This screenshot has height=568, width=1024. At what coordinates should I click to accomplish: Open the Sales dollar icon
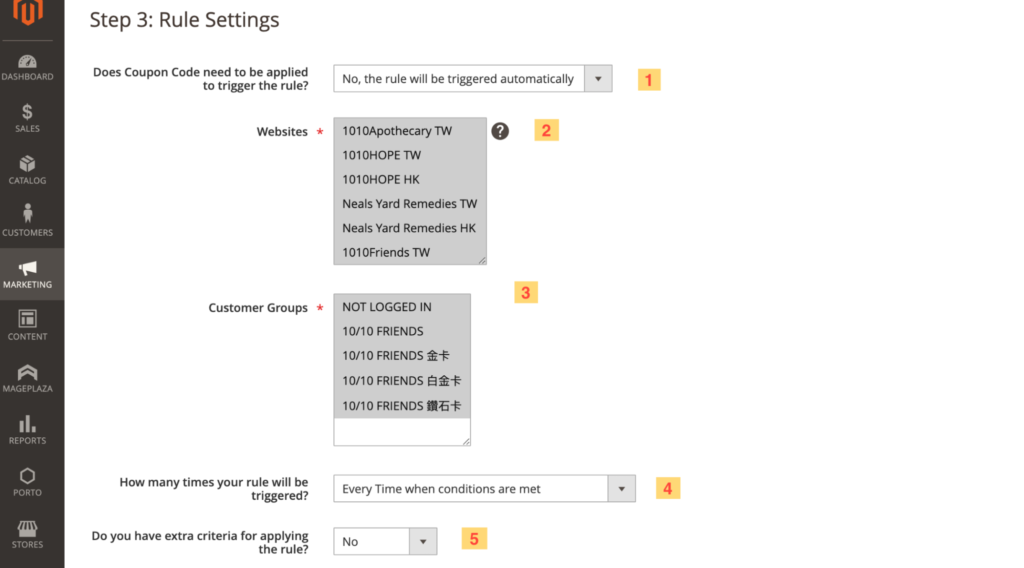27,114
